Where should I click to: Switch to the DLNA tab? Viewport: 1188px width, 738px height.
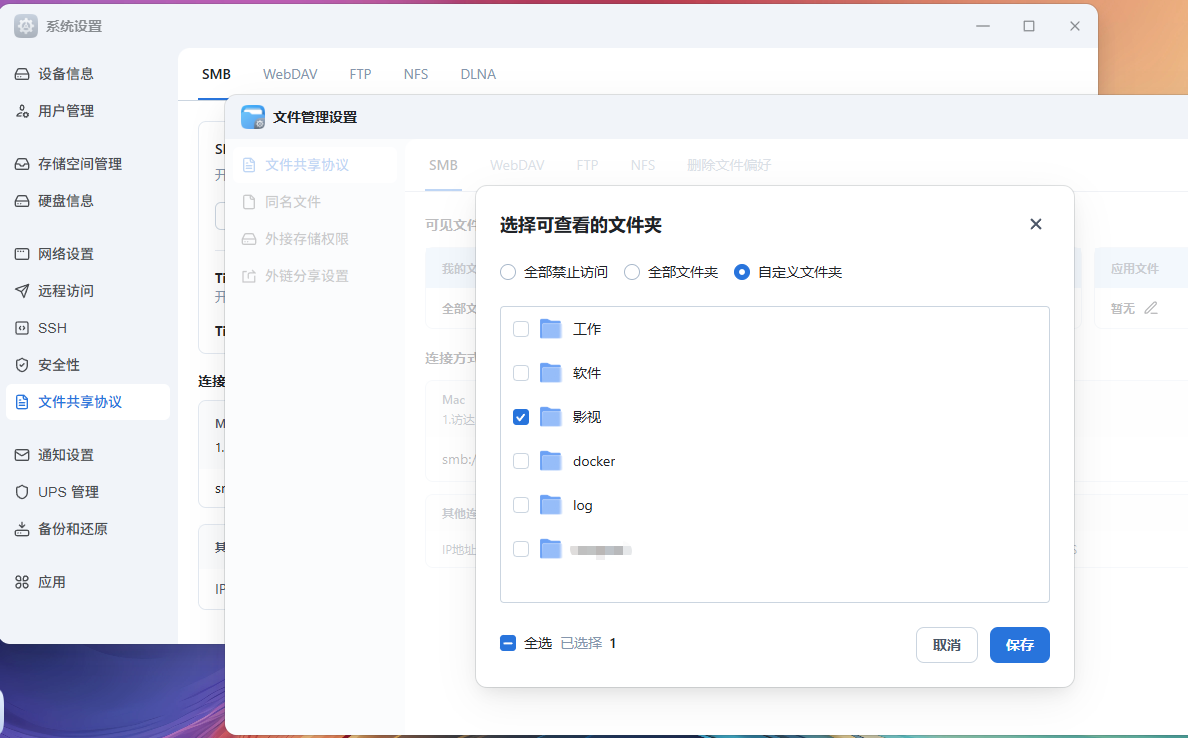pyautogui.click(x=478, y=74)
